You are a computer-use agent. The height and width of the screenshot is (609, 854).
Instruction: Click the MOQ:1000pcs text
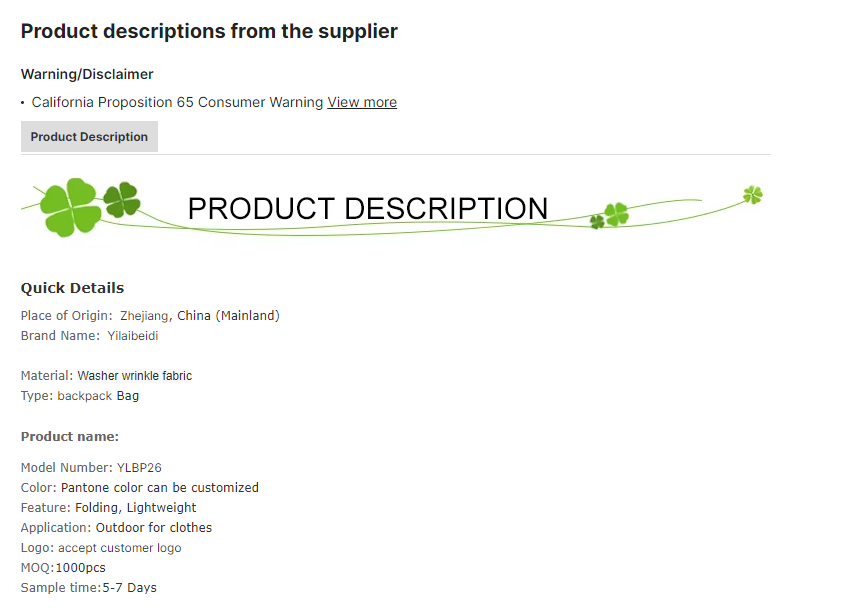pos(63,568)
